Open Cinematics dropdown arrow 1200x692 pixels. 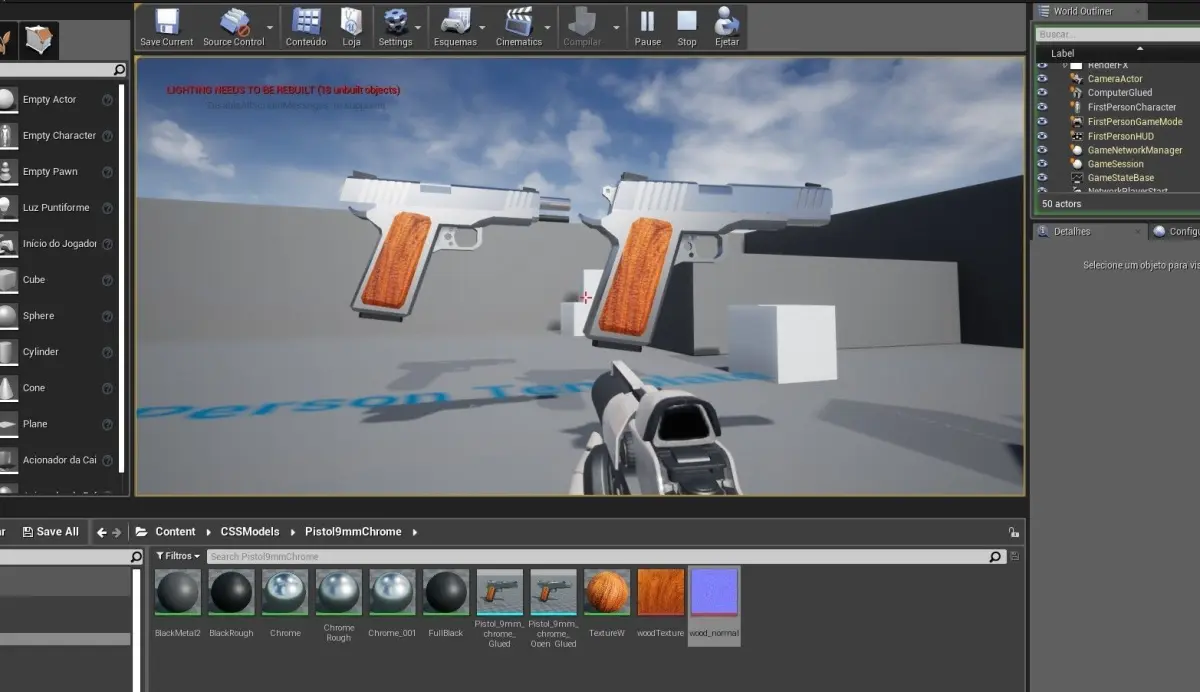[x=547, y=28]
